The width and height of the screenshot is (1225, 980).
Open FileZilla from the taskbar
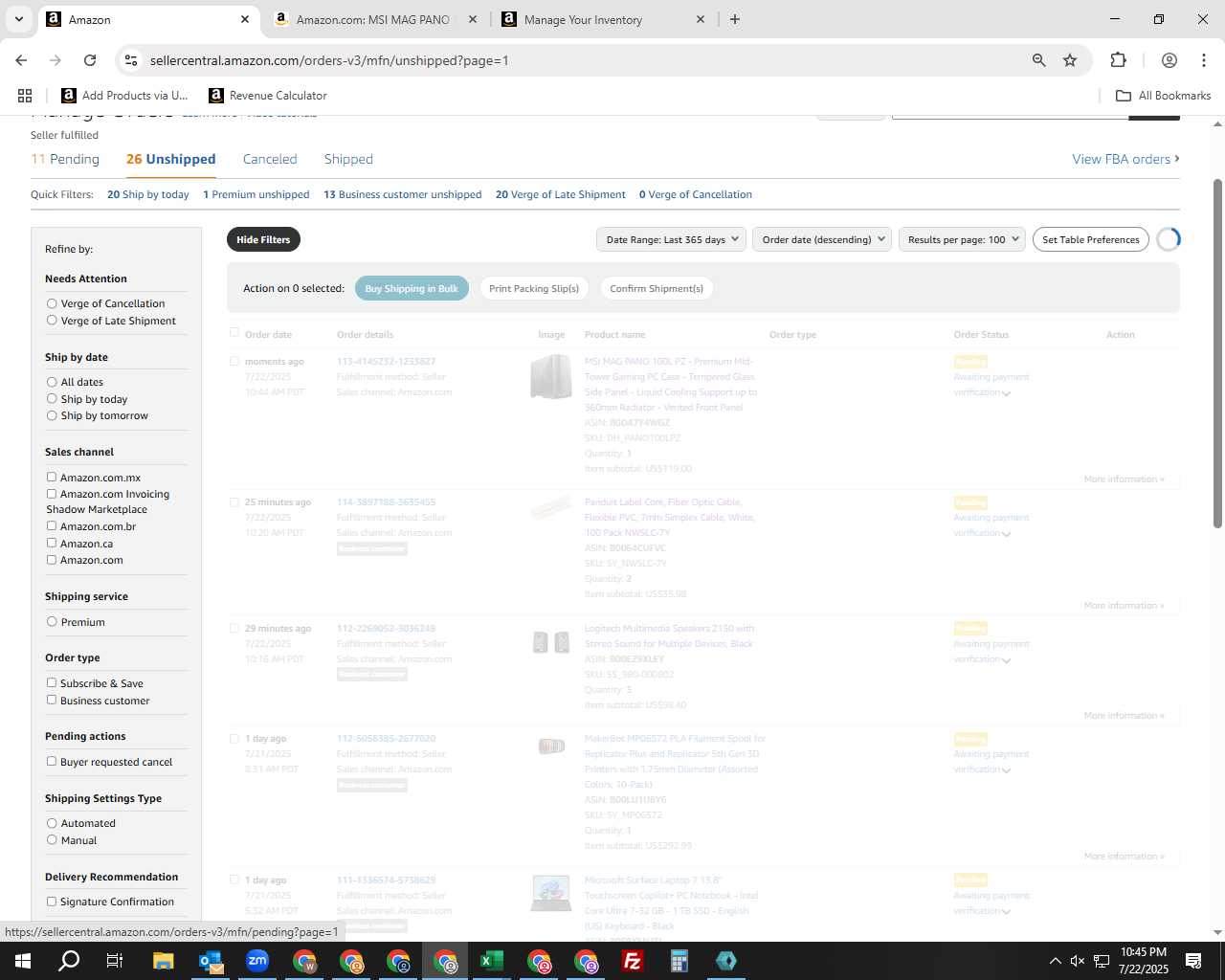[633, 961]
